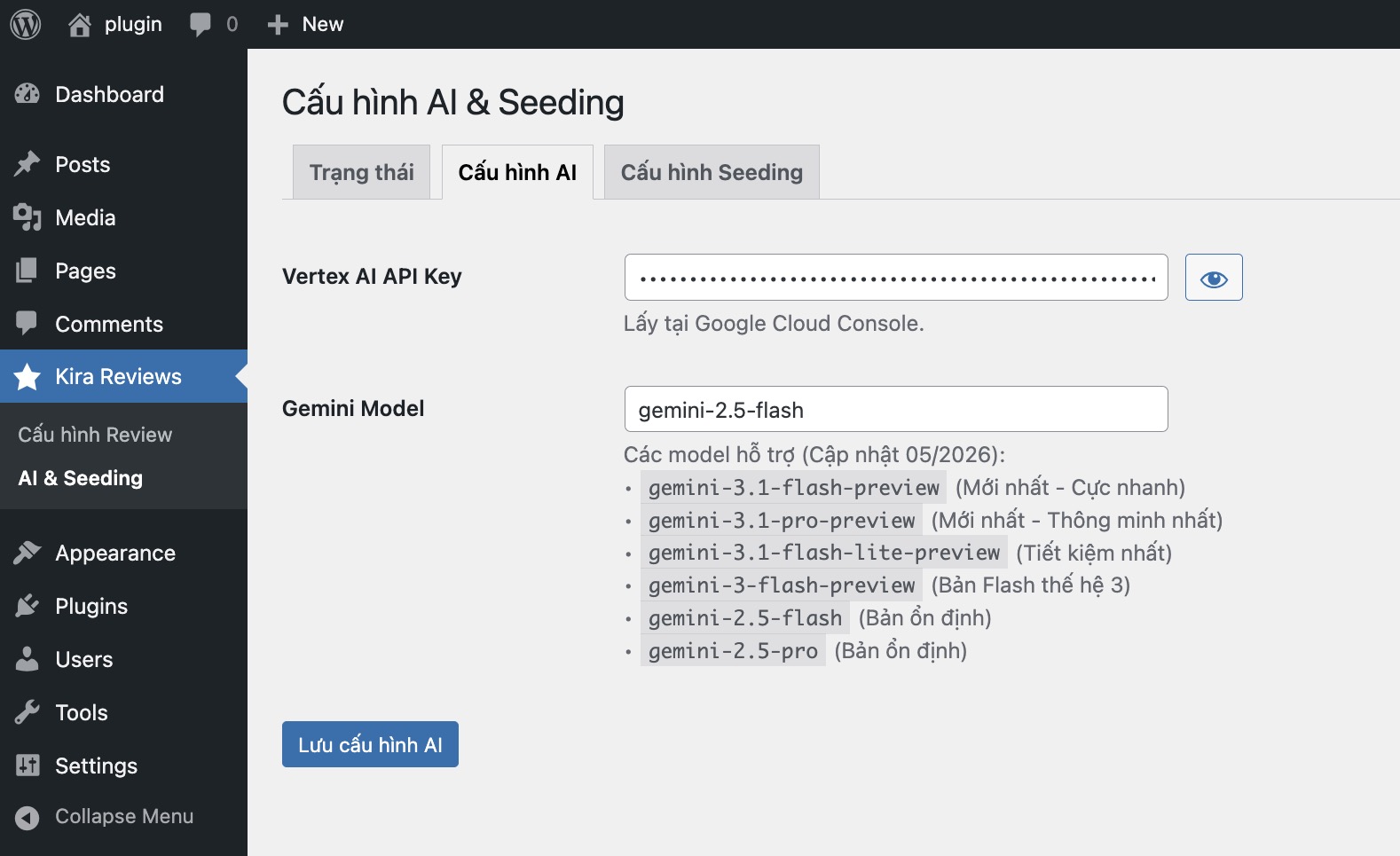This screenshot has height=856, width=1400.
Task: Focus the Vertex AI API Key field
Action: pos(896,278)
